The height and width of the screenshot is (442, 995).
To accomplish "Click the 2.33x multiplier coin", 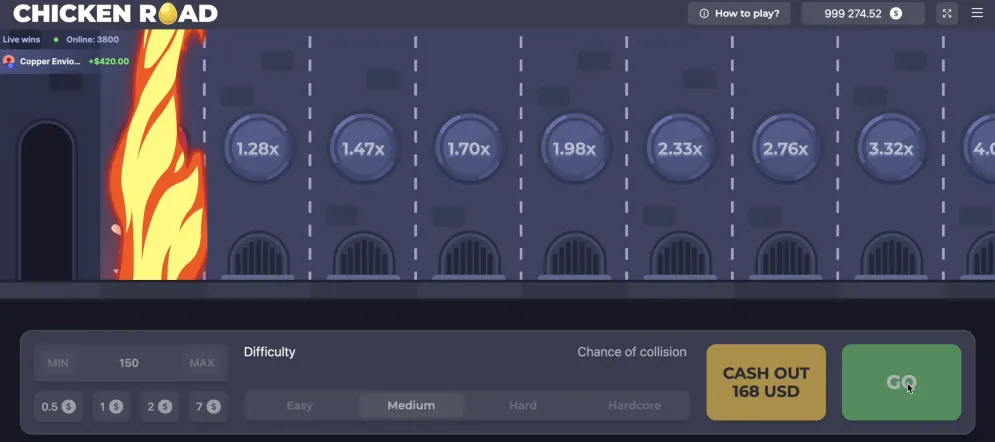I will pyautogui.click(x=680, y=148).
